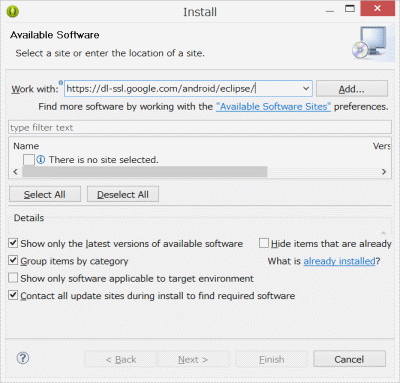The image size is (400, 383).
Task: Open the Work with site dropdown arrow
Action: tap(306, 89)
